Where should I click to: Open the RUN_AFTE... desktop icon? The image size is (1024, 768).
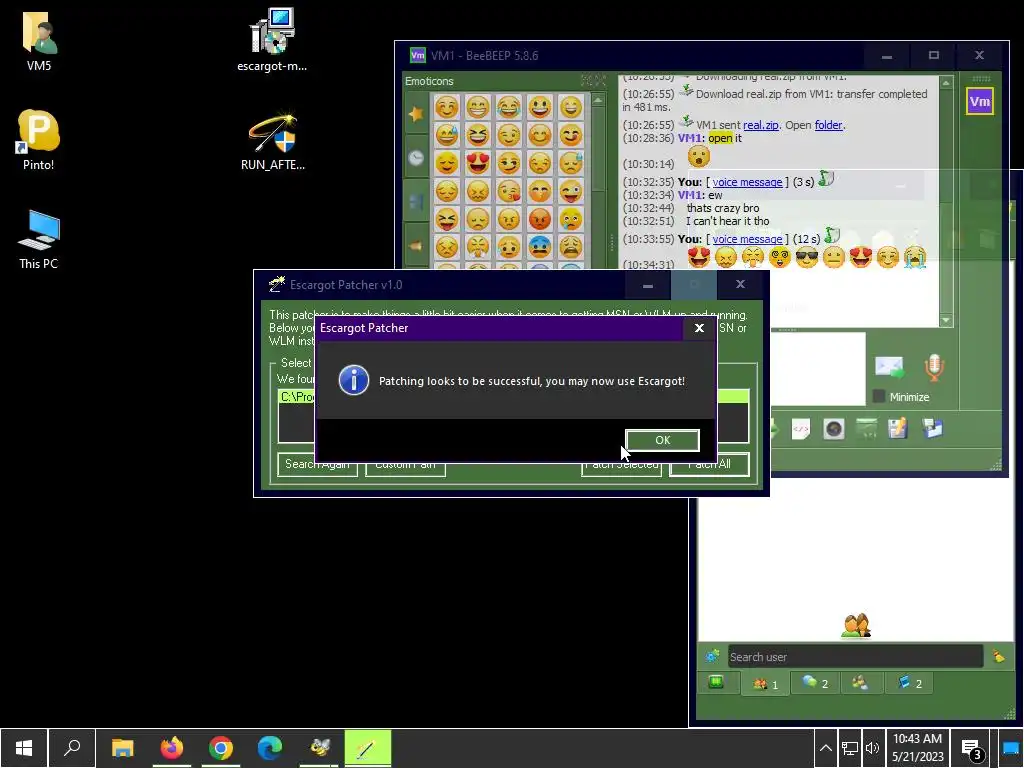(273, 142)
